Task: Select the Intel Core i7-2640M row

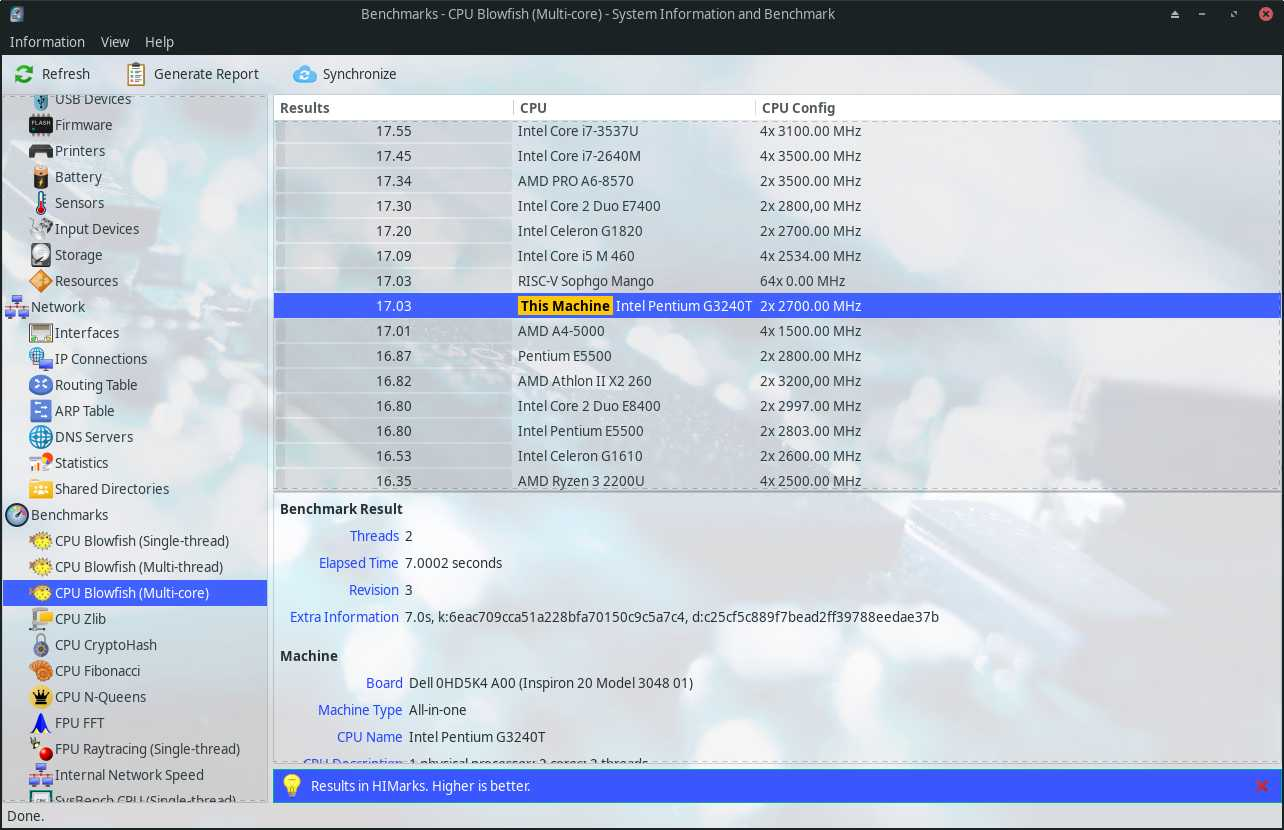Action: tap(777, 156)
